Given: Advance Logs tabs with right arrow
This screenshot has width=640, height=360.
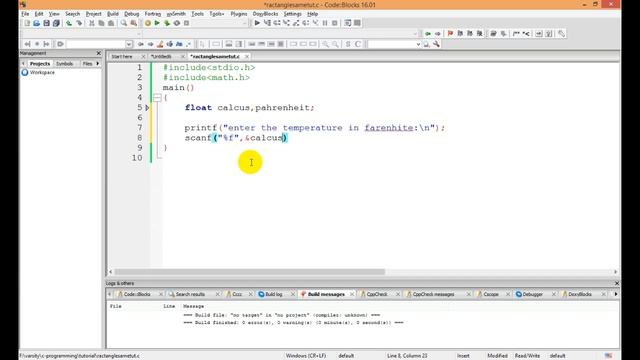Looking at the screenshot, I should click(616, 294).
